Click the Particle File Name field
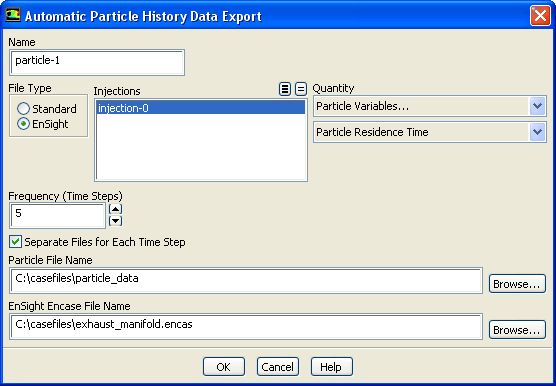 click(246, 280)
